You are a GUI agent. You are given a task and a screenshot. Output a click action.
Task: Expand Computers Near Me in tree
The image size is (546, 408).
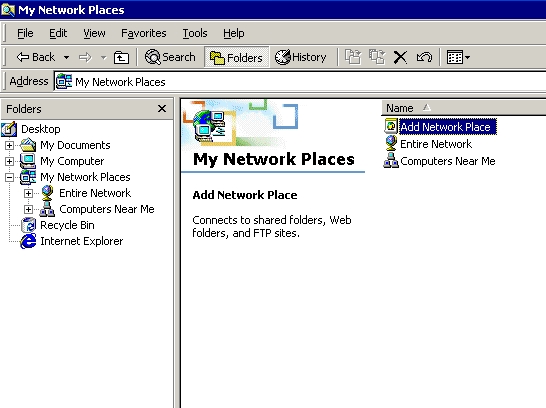28,209
